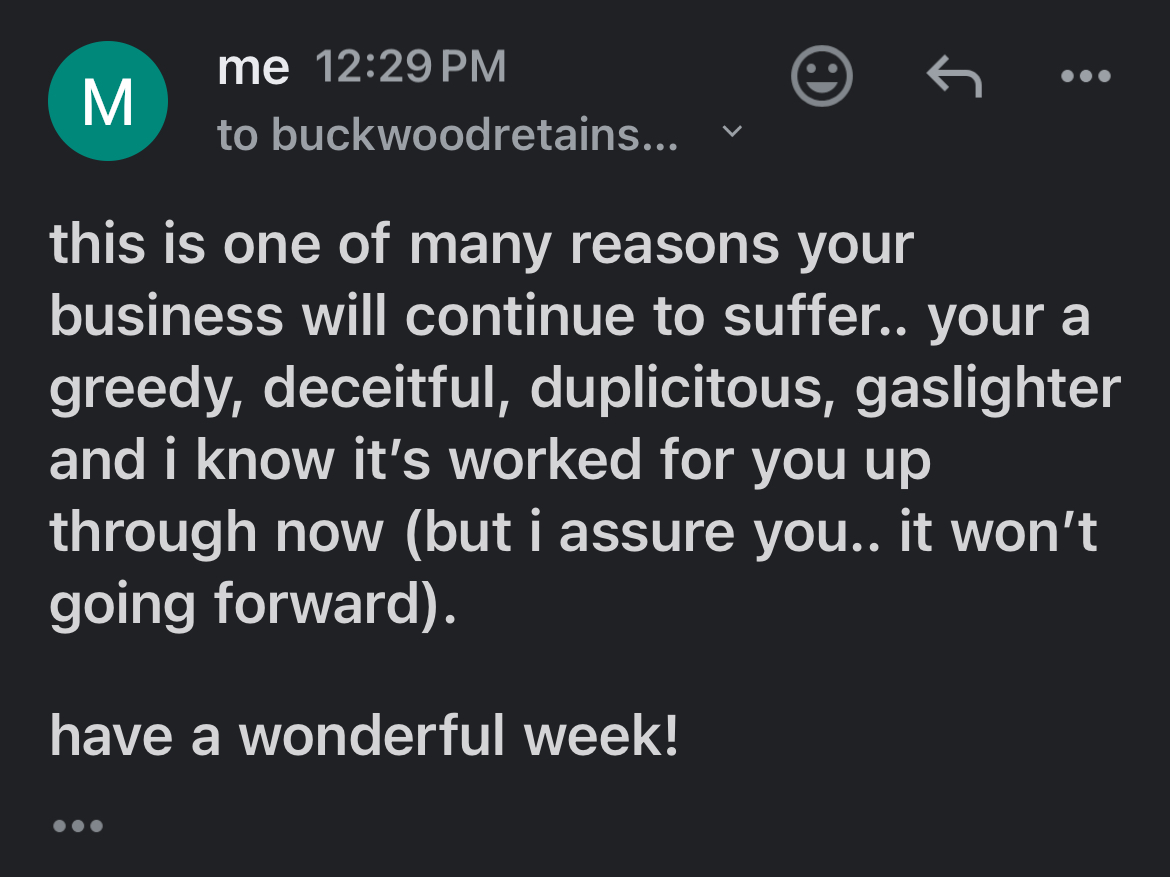This screenshot has width=1170, height=877.
Task: Click the 'have a wonderful week!' line
Action: (x=364, y=736)
